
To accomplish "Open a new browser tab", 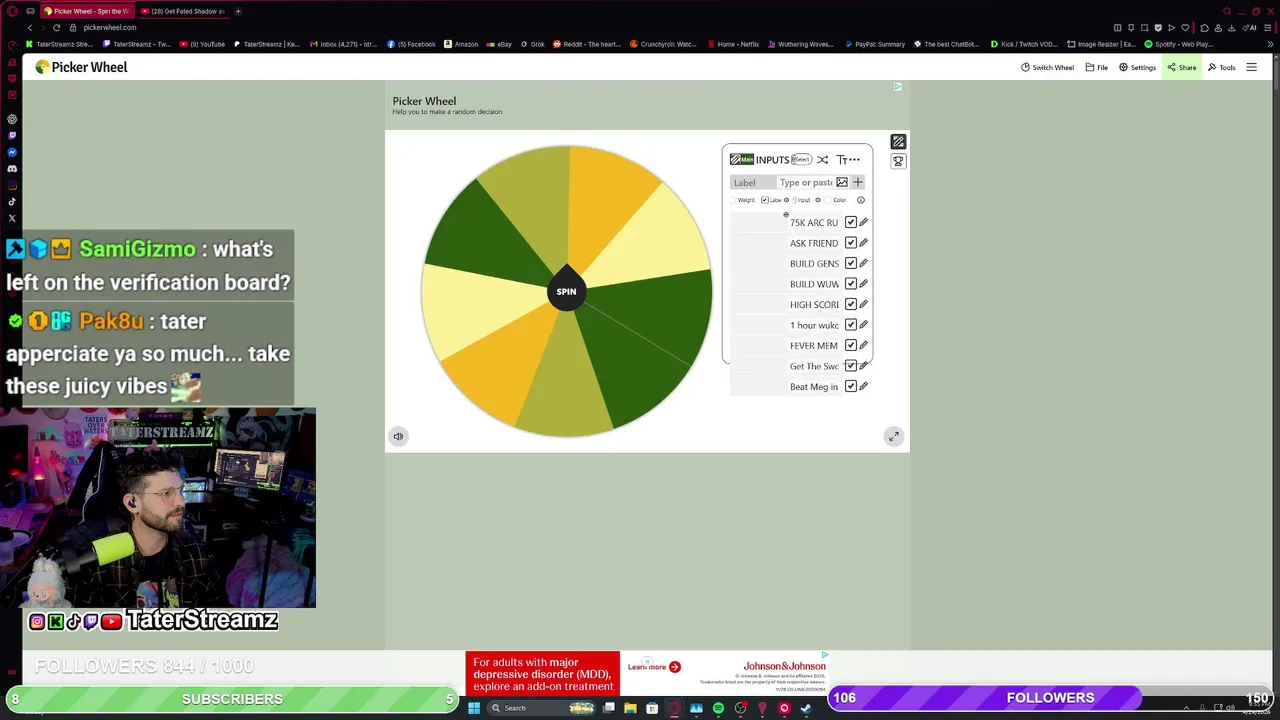I will tap(238, 11).
